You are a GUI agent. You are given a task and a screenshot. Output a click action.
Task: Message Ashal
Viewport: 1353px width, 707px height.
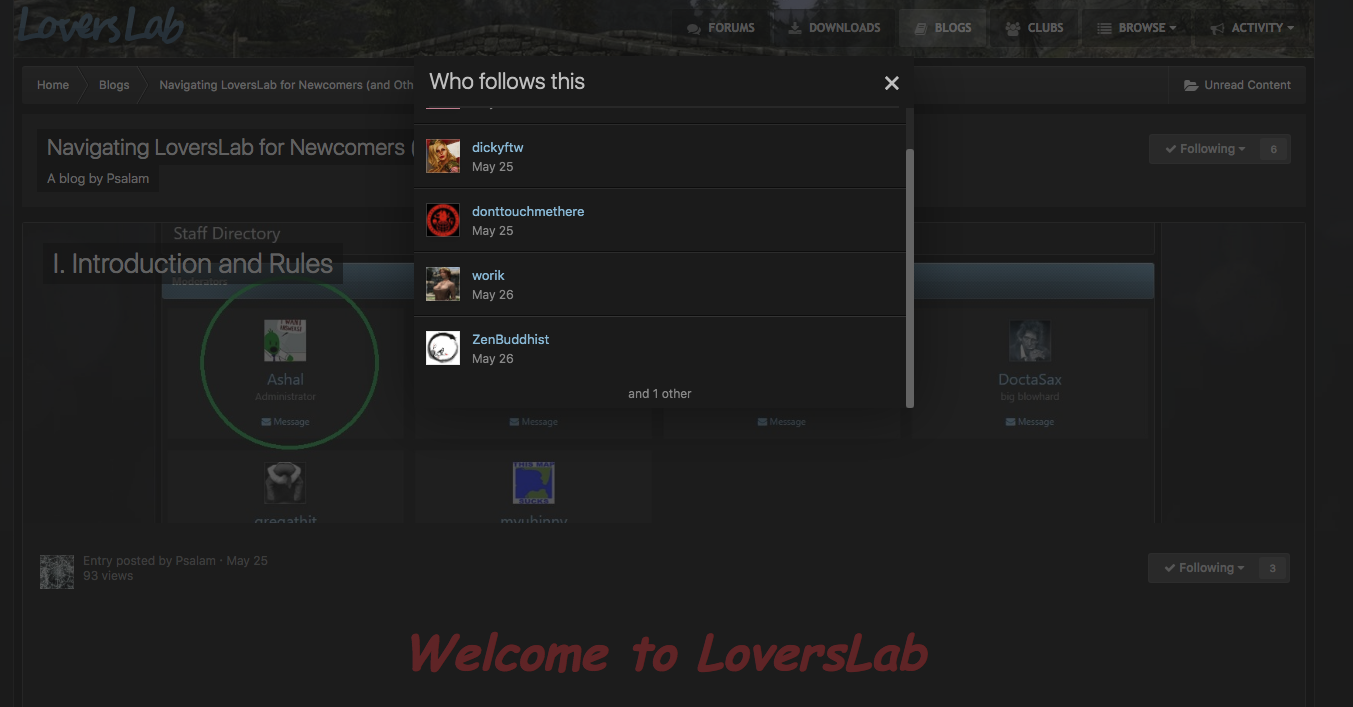[x=285, y=422]
